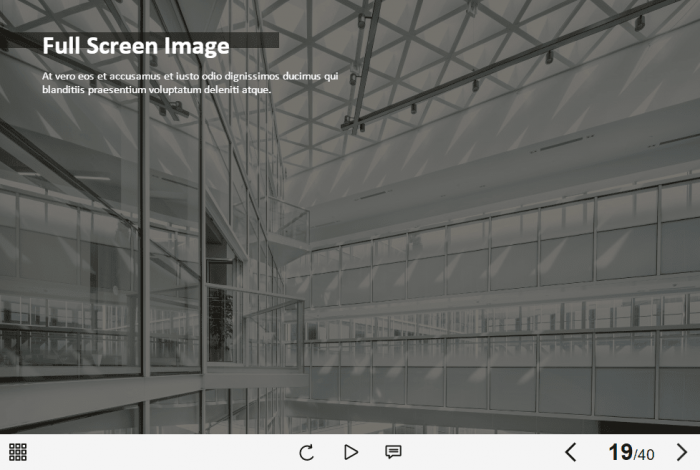Click the word 'Image' in the heading
The image size is (700, 470).
(x=197, y=46)
